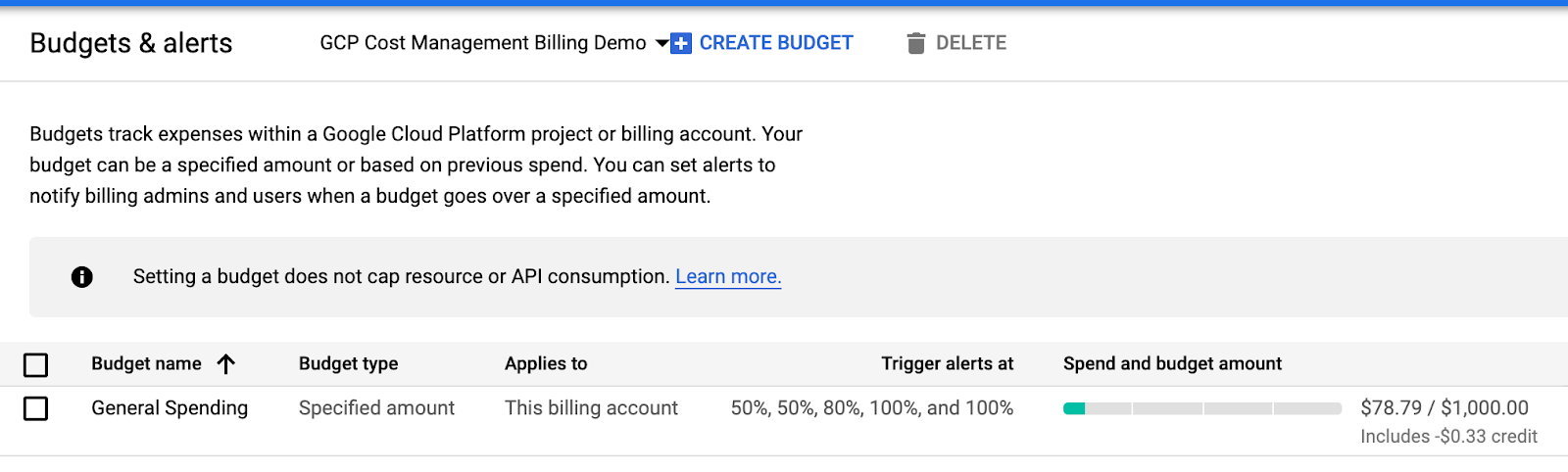This screenshot has height=472, width=1568.
Task: Click the Trigger alerts at column header
Action: coord(947,364)
